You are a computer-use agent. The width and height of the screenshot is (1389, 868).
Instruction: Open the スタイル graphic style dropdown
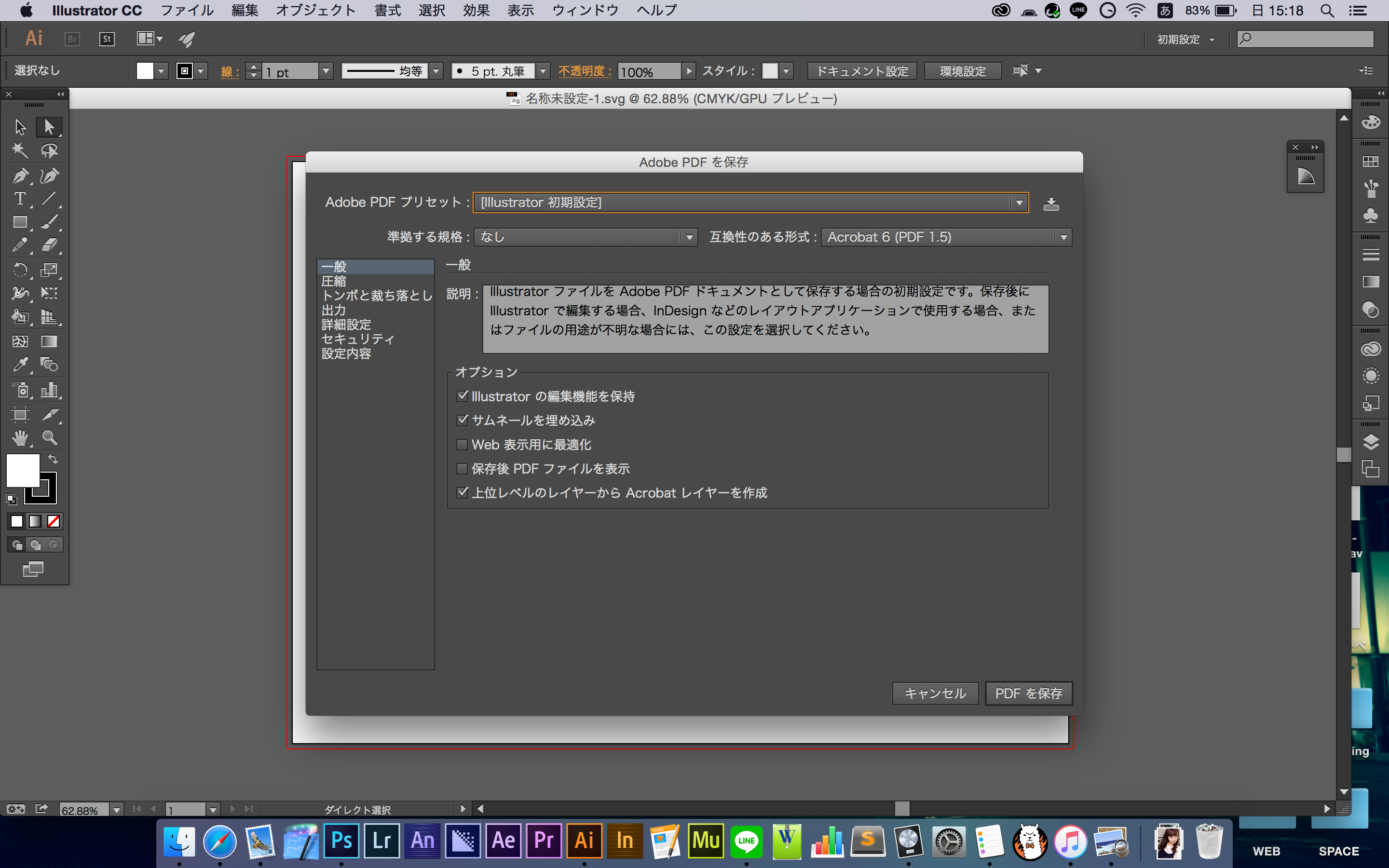[786, 71]
